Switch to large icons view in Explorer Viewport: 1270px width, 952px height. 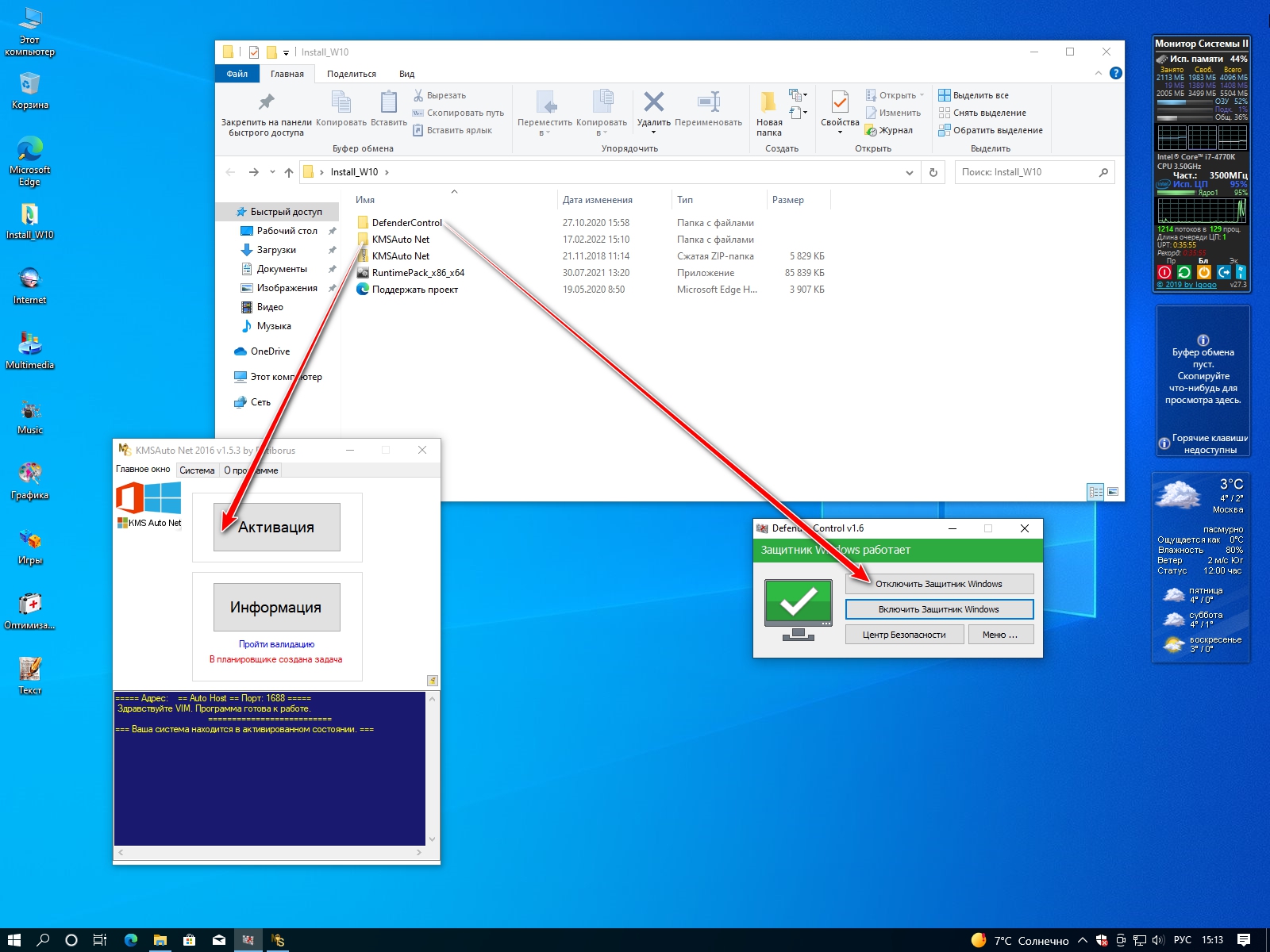(1113, 492)
